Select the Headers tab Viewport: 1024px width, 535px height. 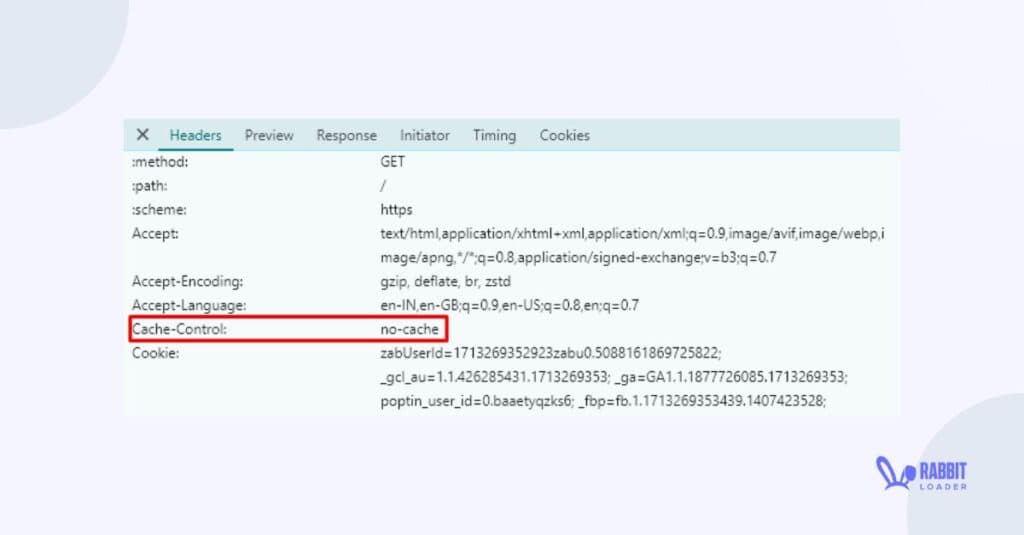click(x=195, y=135)
